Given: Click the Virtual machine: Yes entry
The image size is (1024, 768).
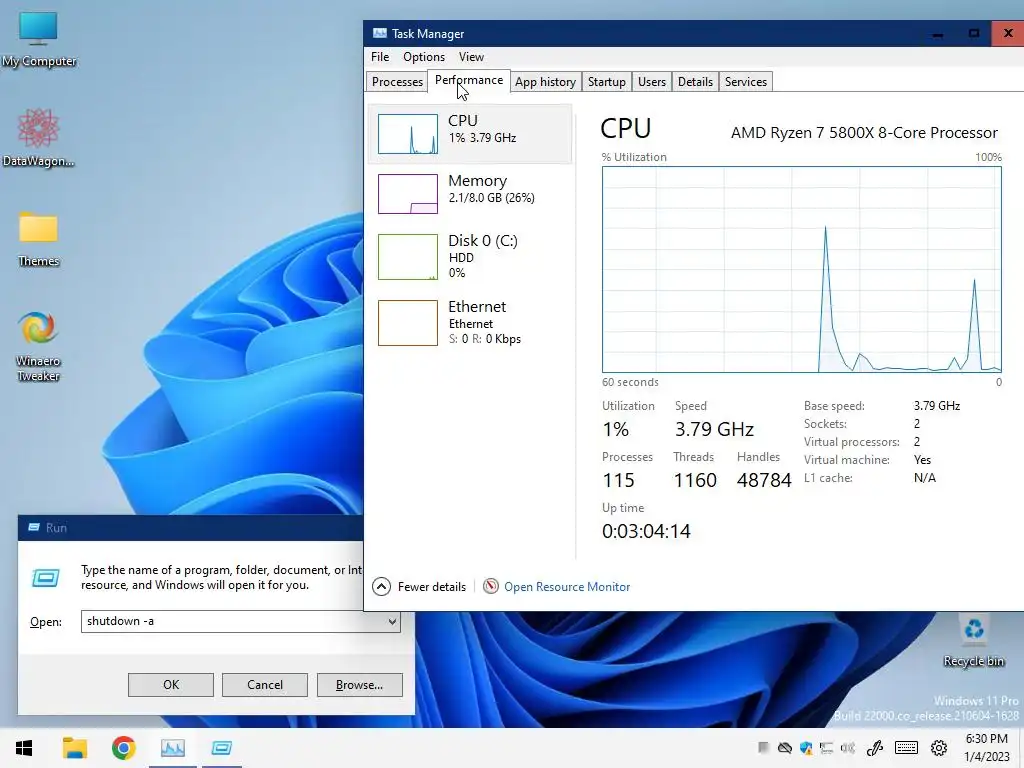Looking at the screenshot, I should click(867, 460).
